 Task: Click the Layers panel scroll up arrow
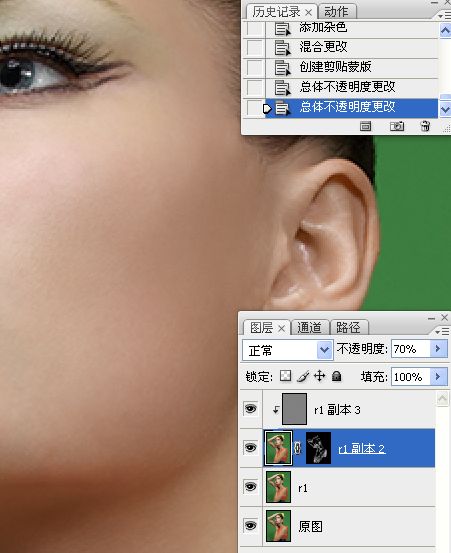click(x=443, y=399)
